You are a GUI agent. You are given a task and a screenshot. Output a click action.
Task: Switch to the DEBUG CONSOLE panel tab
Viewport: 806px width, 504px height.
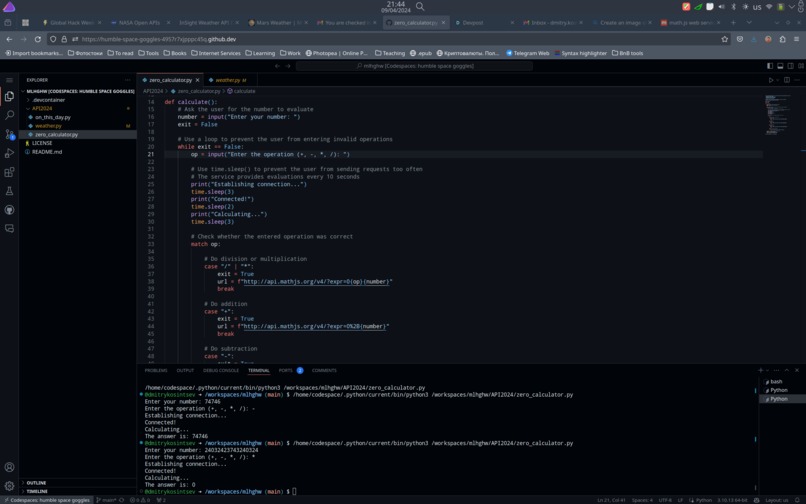click(x=221, y=370)
